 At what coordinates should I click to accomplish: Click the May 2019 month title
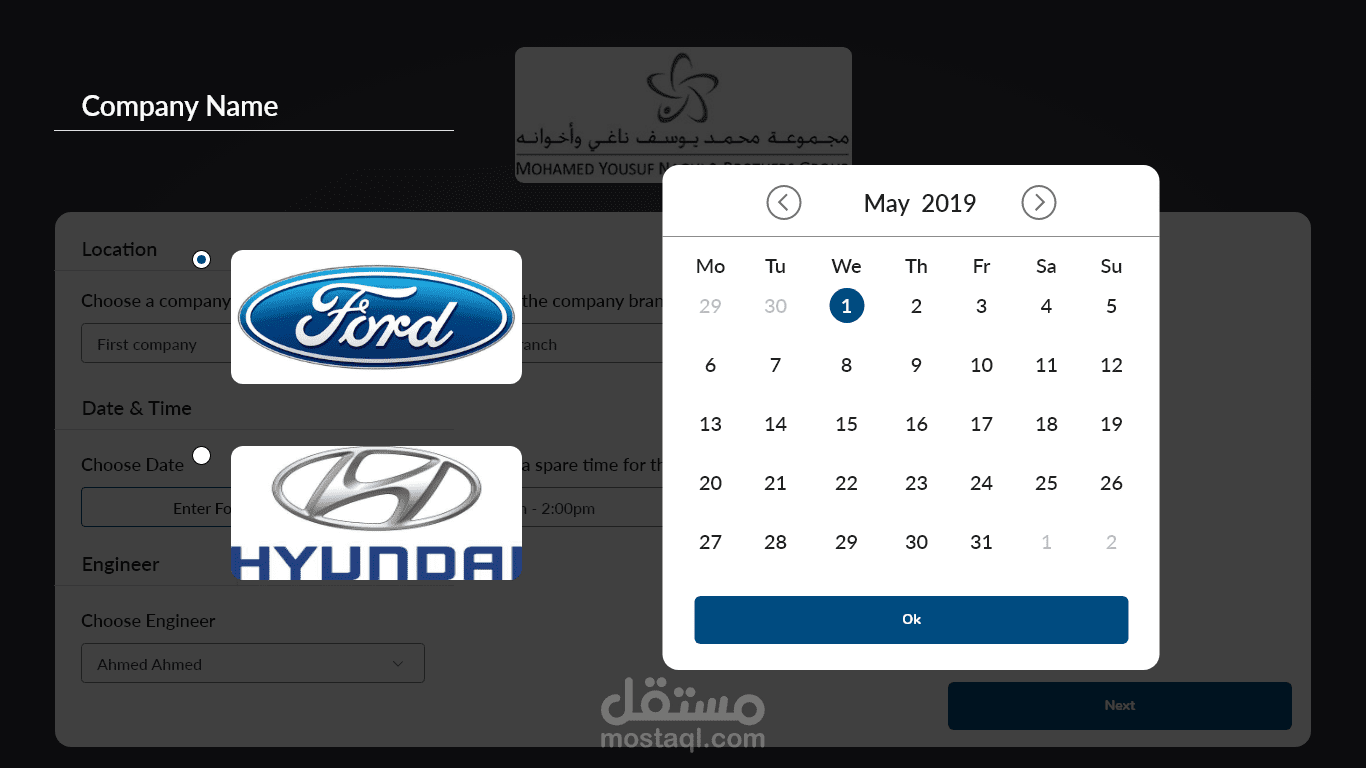(x=920, y=203)
